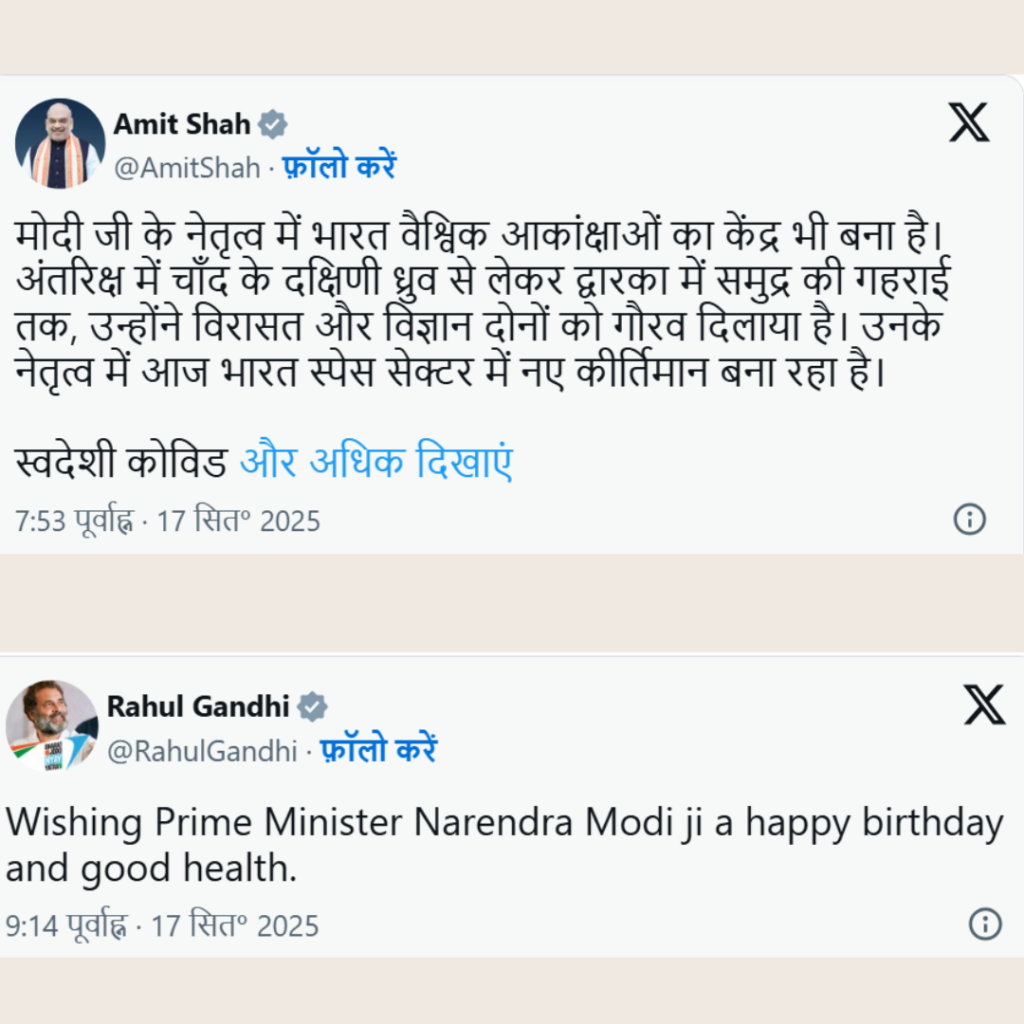Visit the @AmitShah handle

(187, 167)
